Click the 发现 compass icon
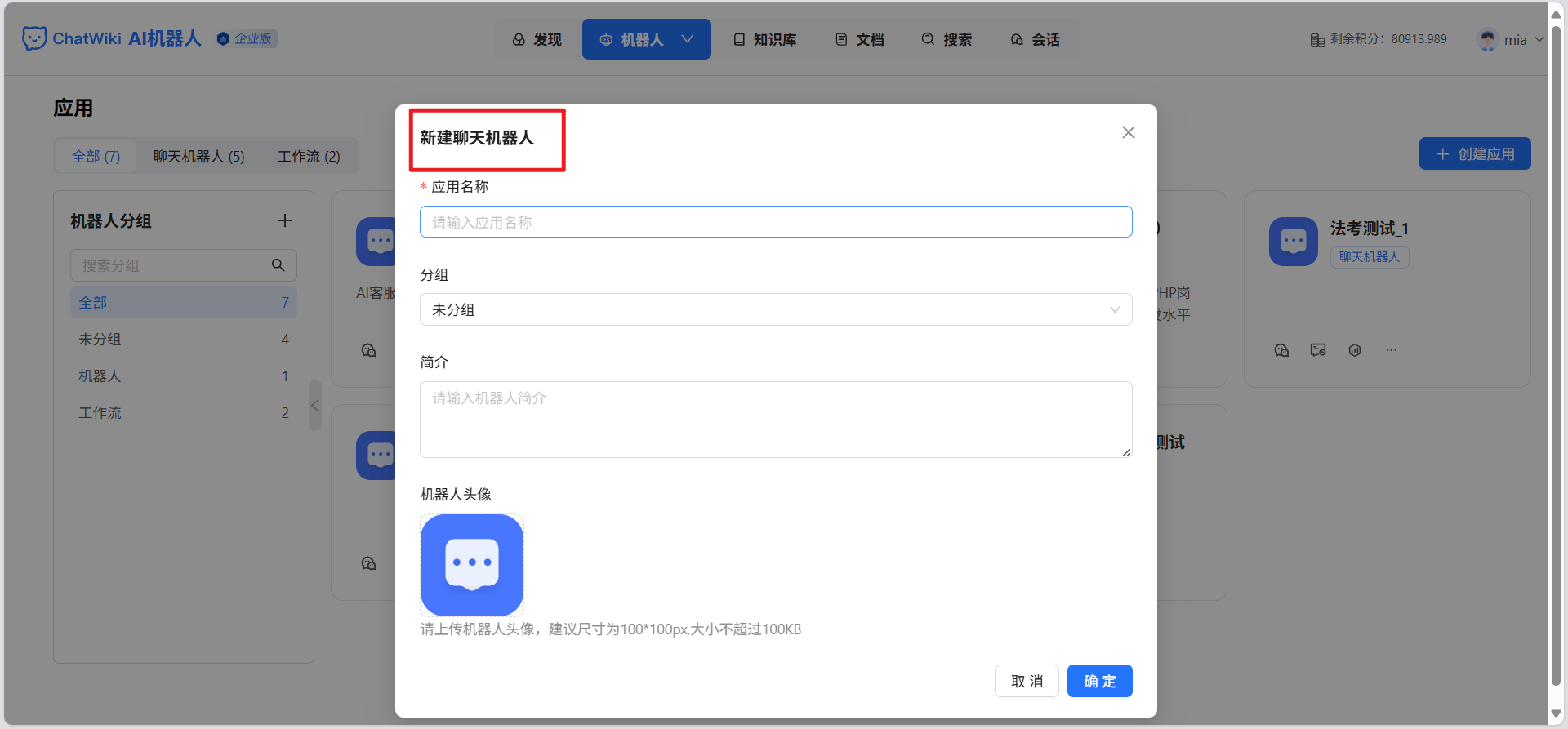The width and height of the screenshot is (1568, 729). coord(519,39)
